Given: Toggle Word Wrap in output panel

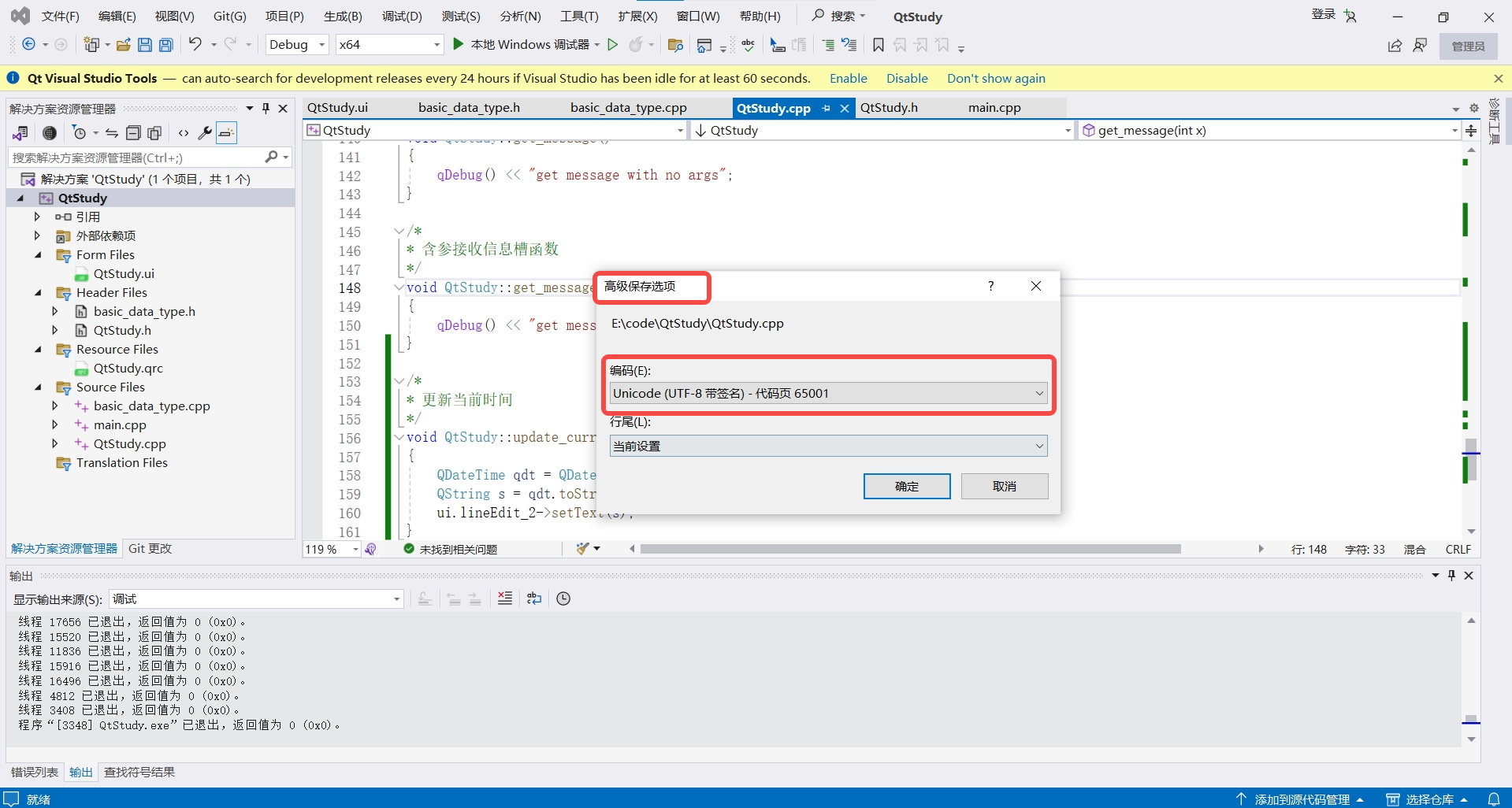Looking at the screenshot, I should (534, 599).
